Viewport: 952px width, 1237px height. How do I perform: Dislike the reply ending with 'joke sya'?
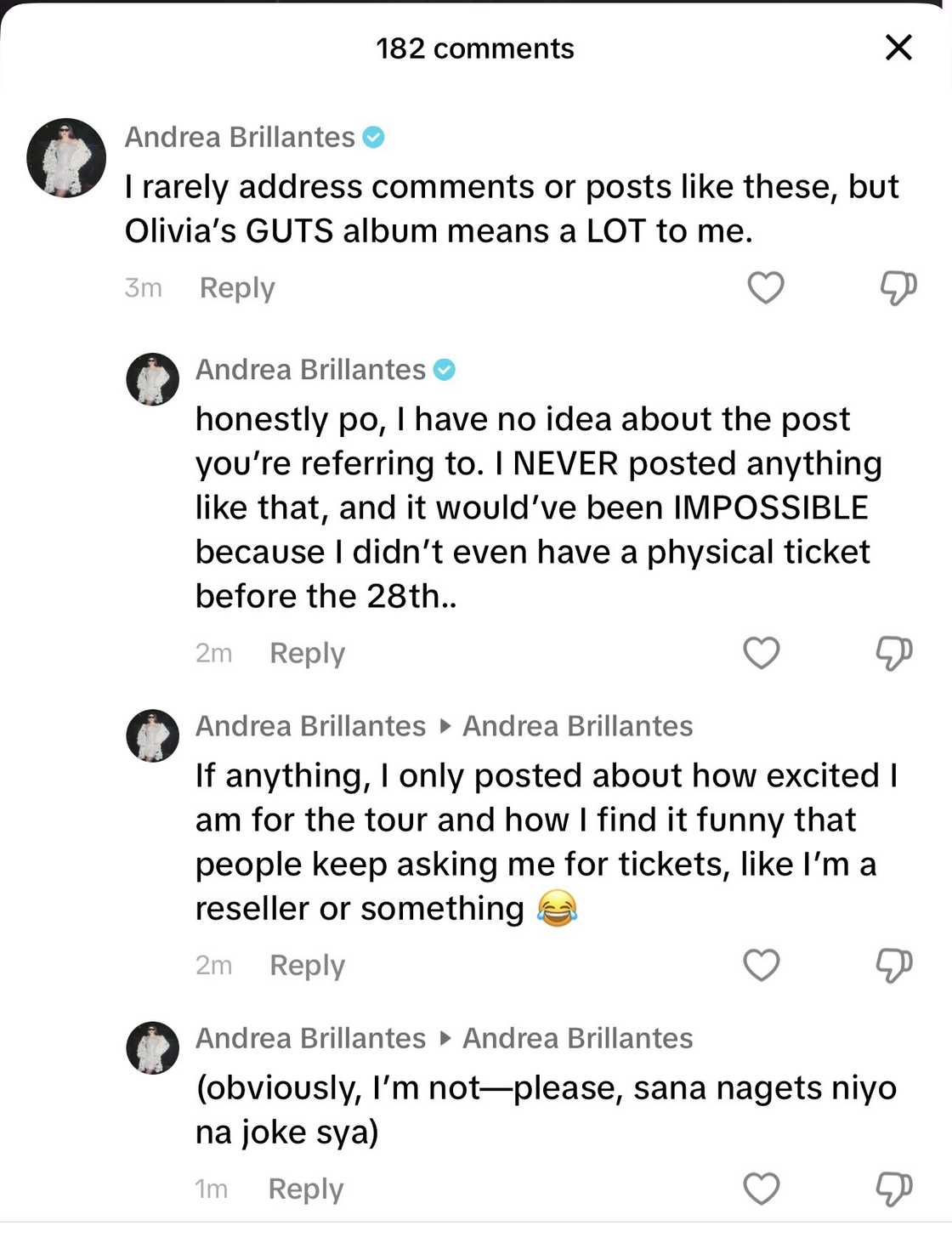pyautogui.click(x=893, y=1189)
